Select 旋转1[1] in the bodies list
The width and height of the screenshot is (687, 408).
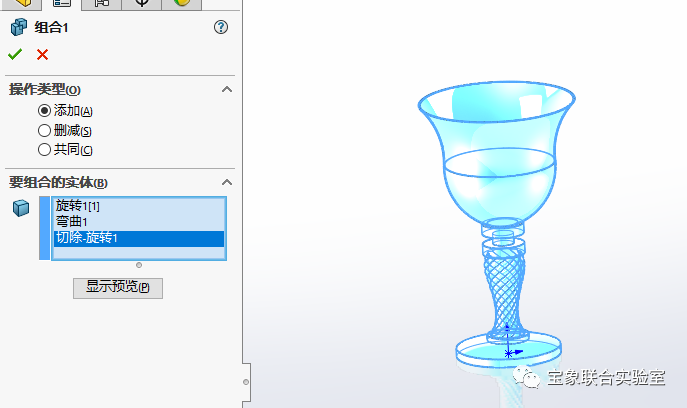click(139, 206)
